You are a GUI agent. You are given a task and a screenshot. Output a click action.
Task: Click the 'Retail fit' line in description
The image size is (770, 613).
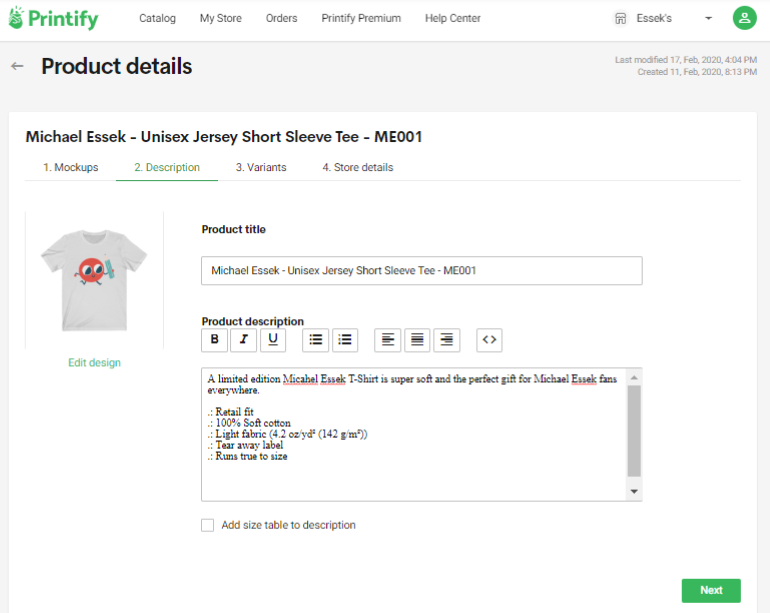pyautogui.click(x=230, y=412)
